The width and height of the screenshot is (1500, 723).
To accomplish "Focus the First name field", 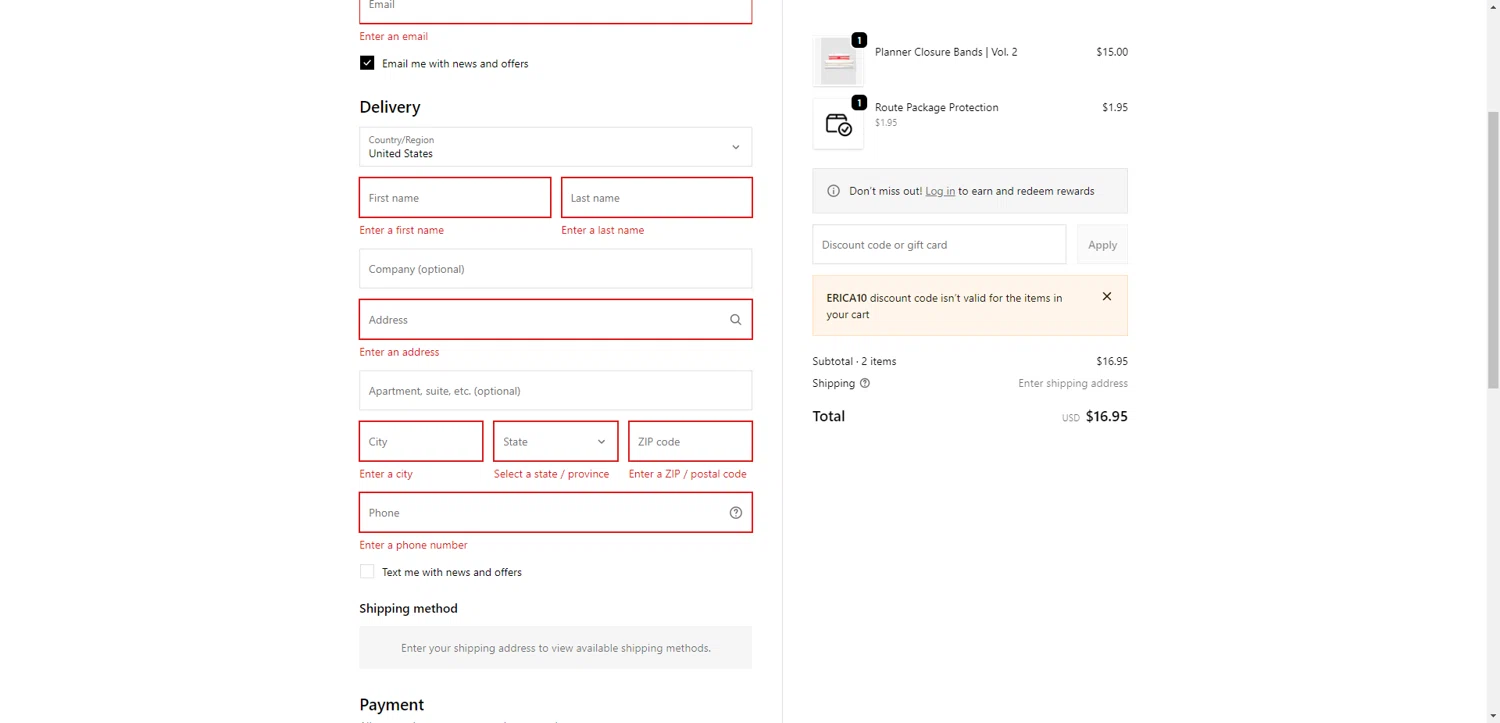I will pyautogui.click(x=455, y=198).
